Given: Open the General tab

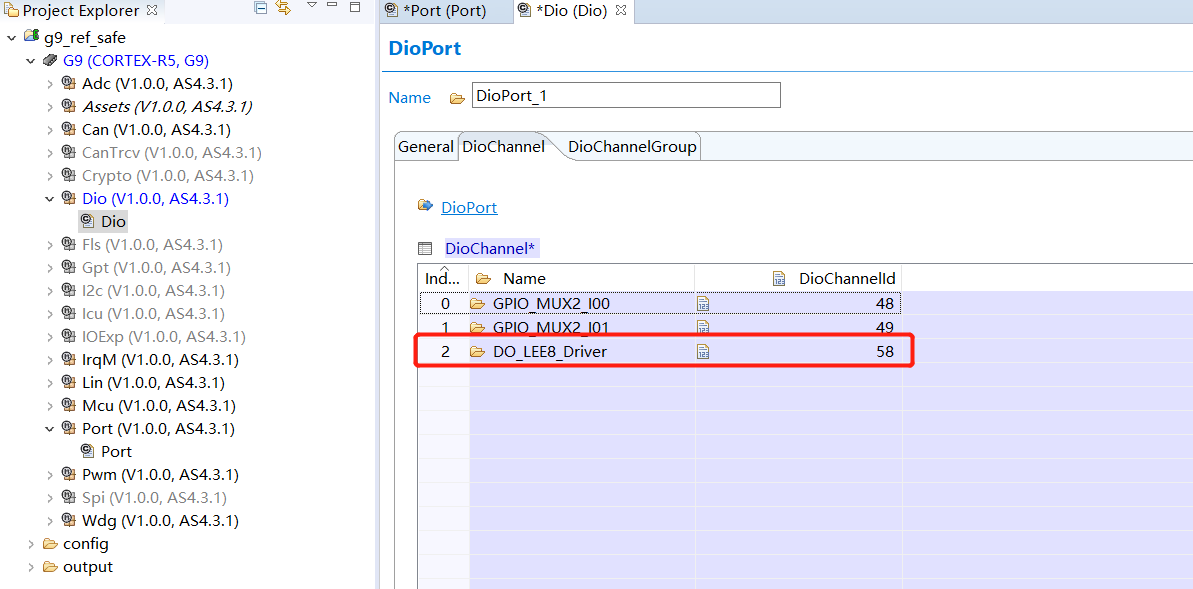Looking at the screenshot, I should [425, 147].
